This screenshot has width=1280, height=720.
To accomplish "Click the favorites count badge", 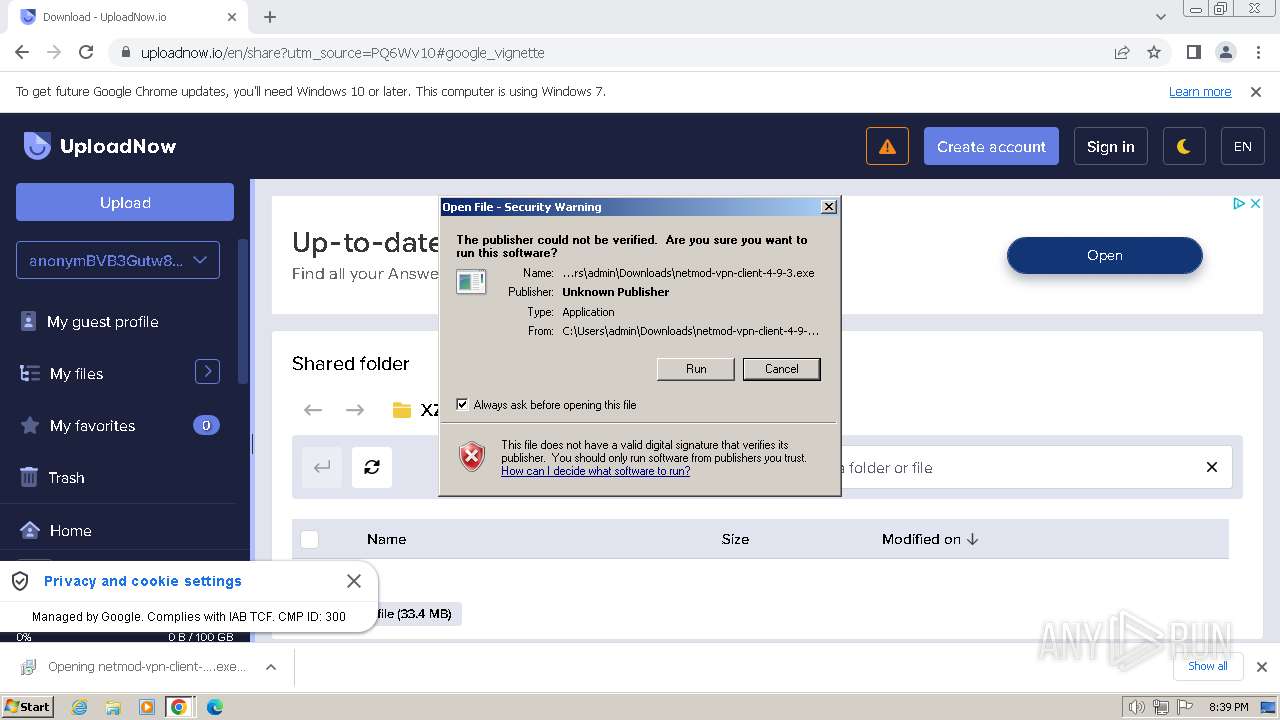I will coord(206,425).
